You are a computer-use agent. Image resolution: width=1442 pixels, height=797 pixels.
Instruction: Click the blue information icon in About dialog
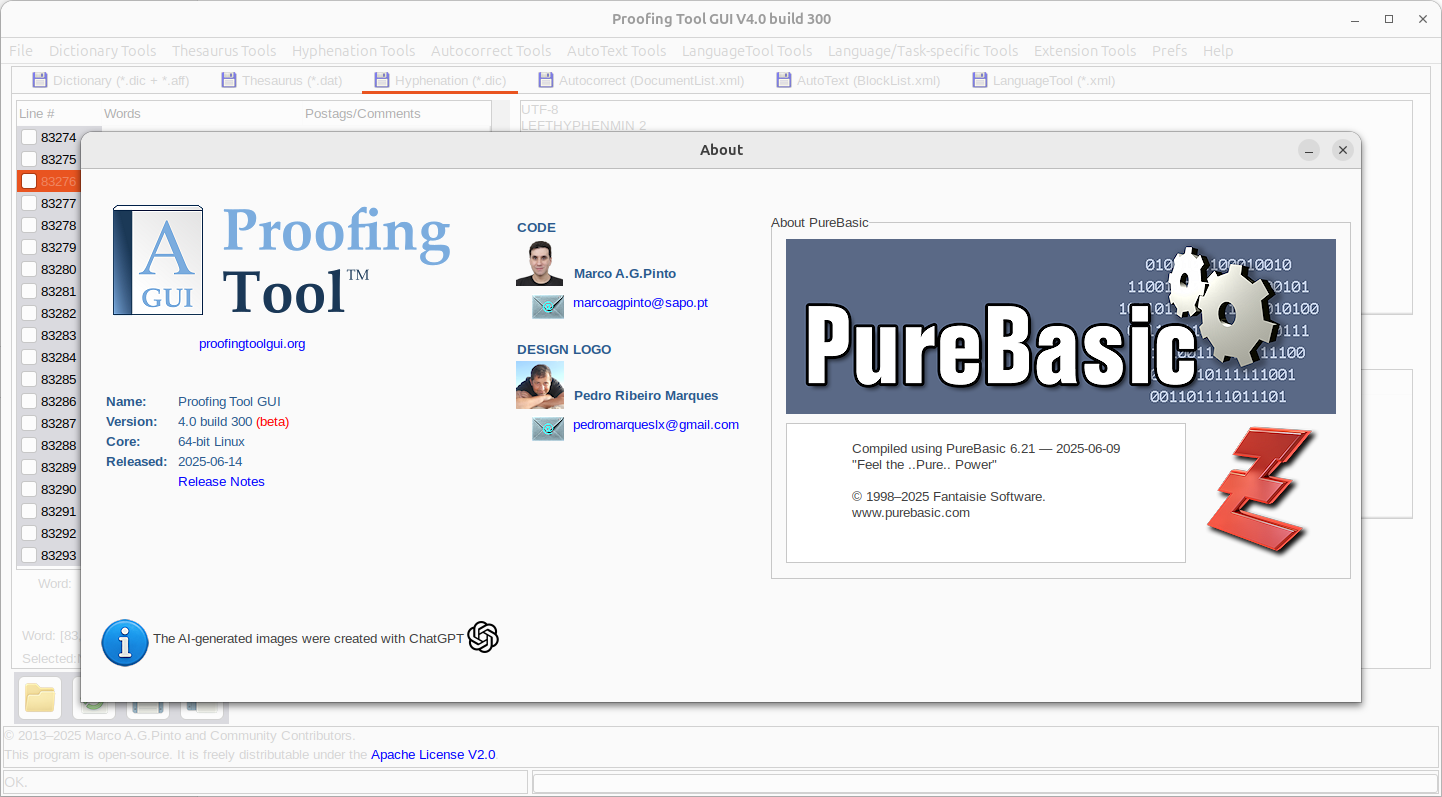[125, 642]
